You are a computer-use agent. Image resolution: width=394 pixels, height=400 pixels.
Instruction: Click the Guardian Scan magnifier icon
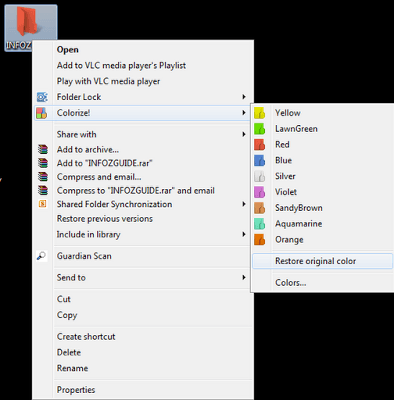coord(41,256)
